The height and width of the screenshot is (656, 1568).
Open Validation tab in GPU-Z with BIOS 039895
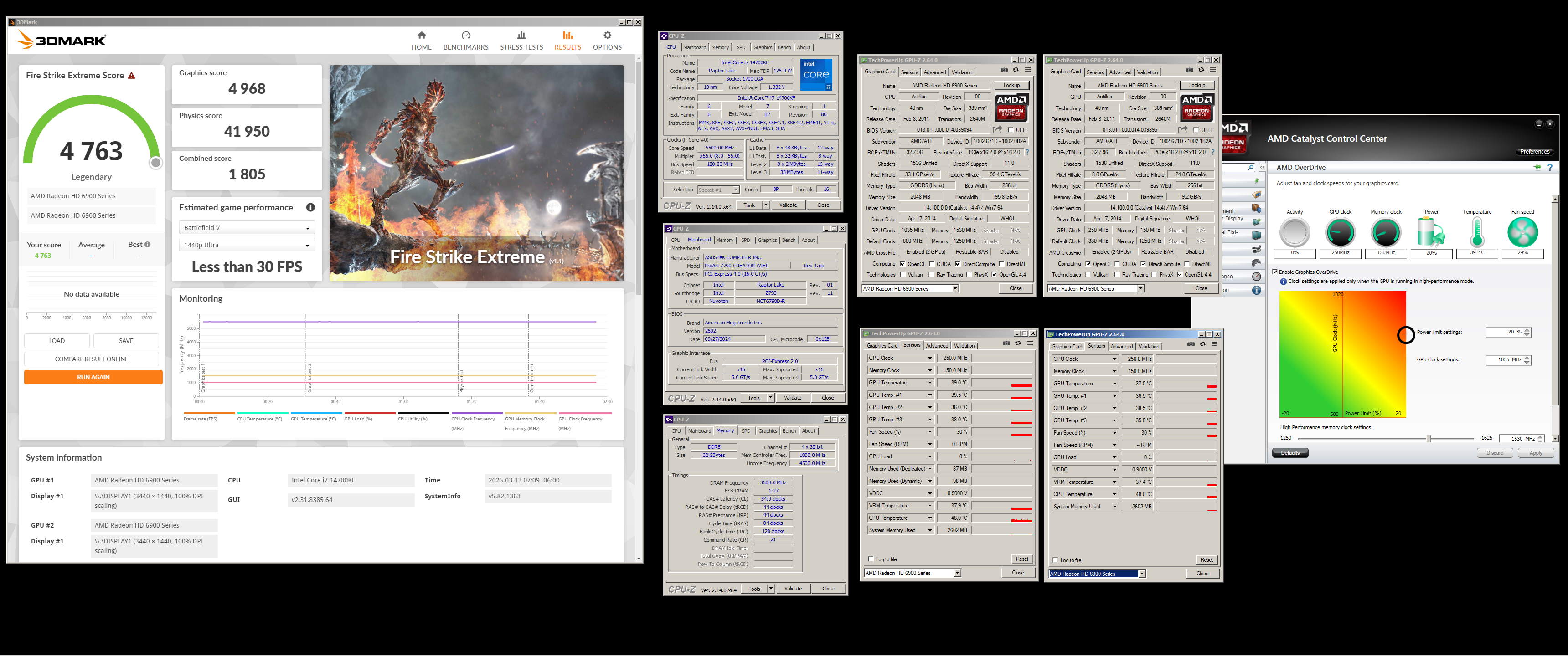[x=1147, y=72]
